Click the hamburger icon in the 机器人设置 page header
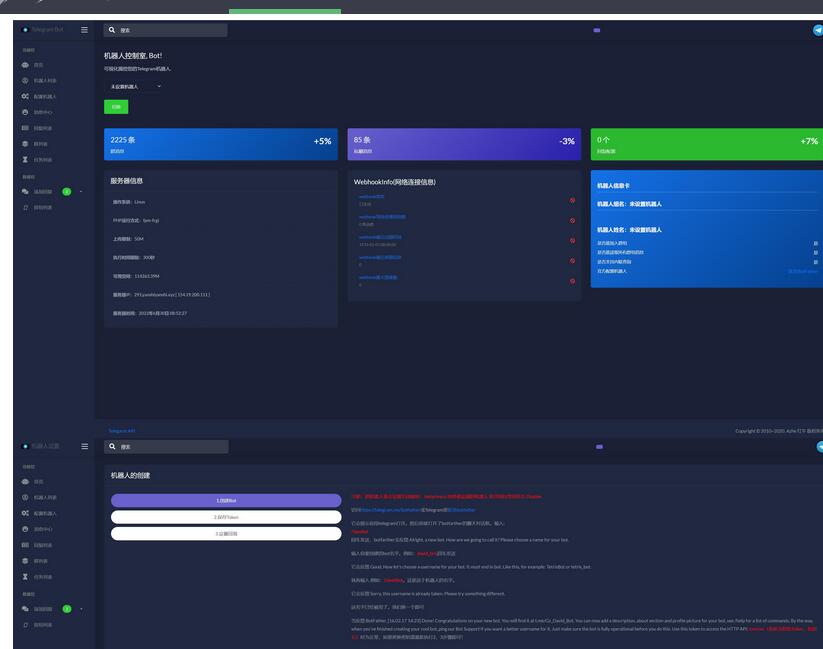Viewport: 823px width, 649px height. tap(84, 446)
